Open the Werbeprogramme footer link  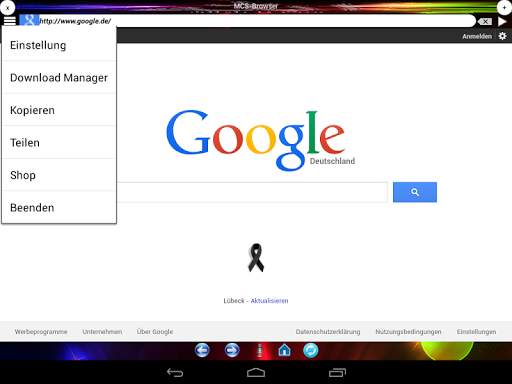pyautogui.click(x=41, y=332)
